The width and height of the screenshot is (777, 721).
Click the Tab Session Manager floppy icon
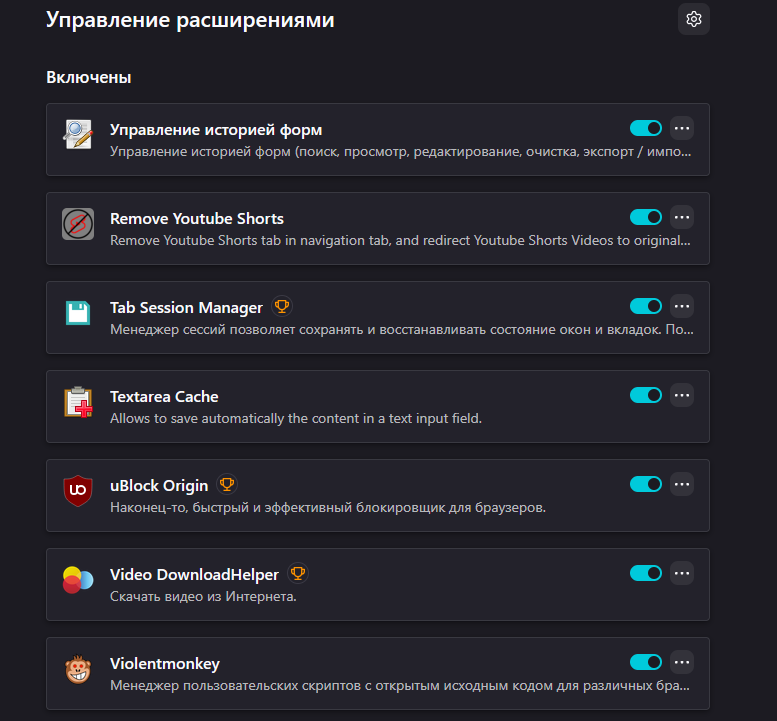click(78, 313)
